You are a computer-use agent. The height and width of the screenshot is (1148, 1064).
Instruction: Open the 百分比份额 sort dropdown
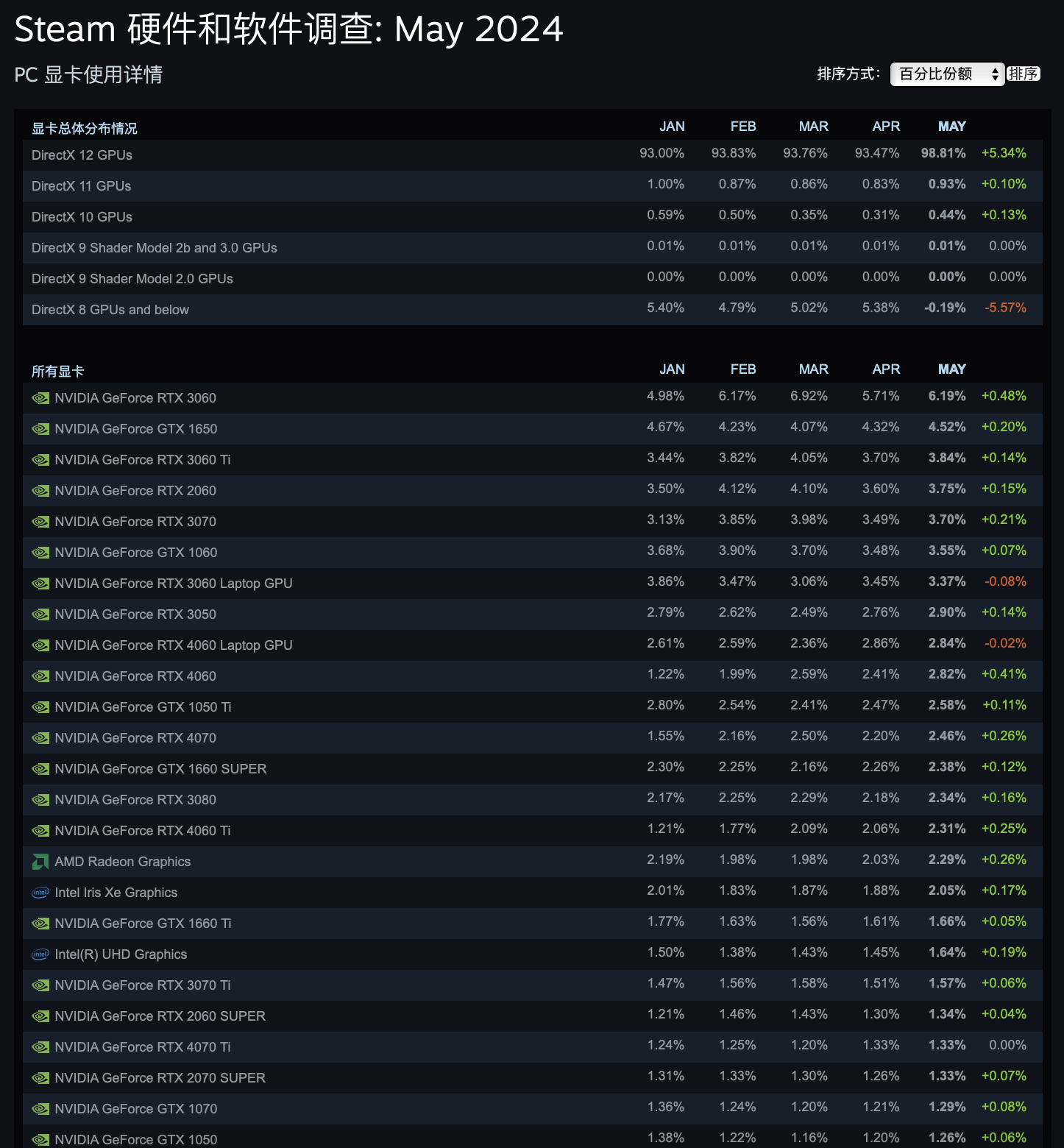point(946,74)
